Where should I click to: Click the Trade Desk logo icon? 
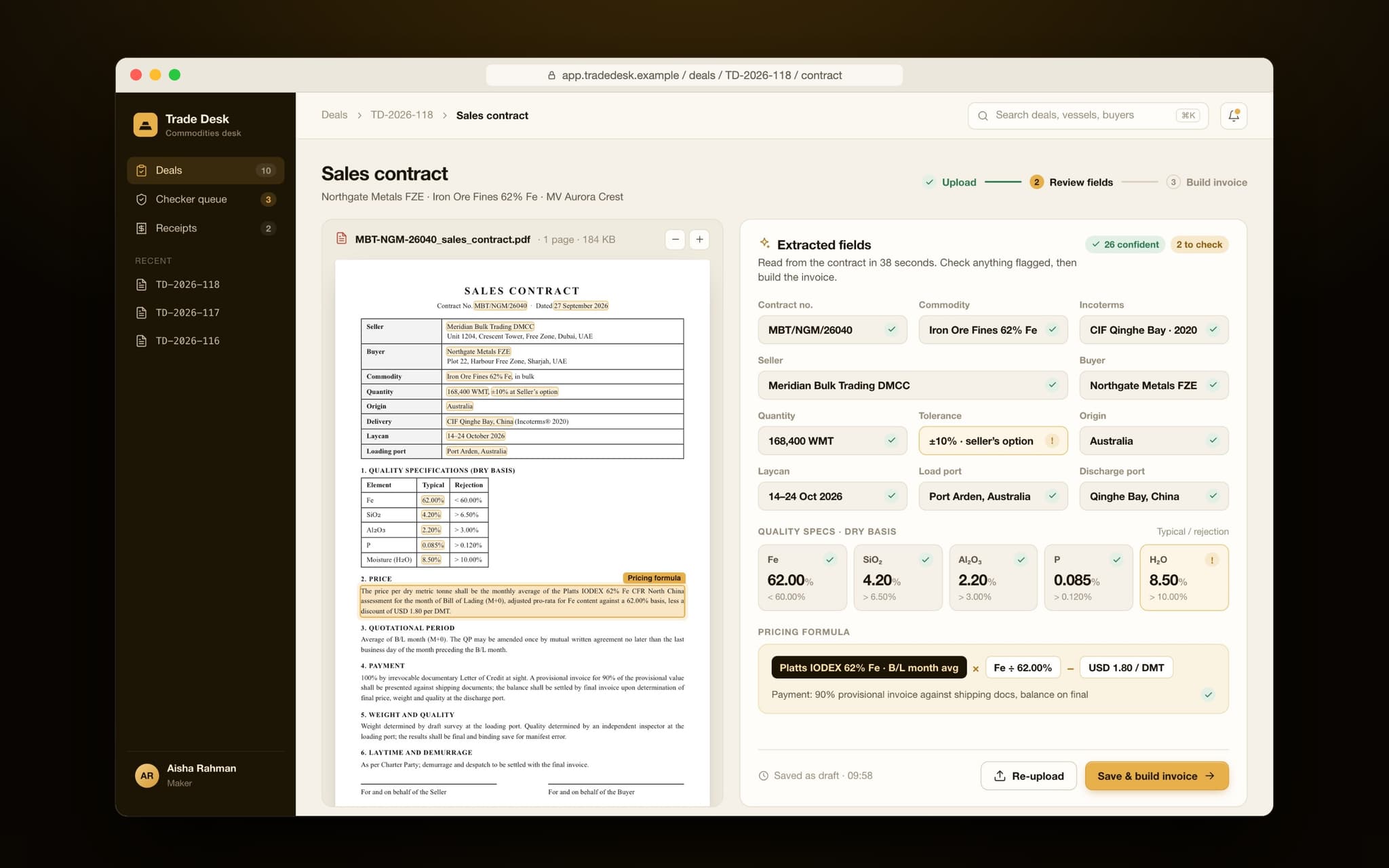point(145,125)
